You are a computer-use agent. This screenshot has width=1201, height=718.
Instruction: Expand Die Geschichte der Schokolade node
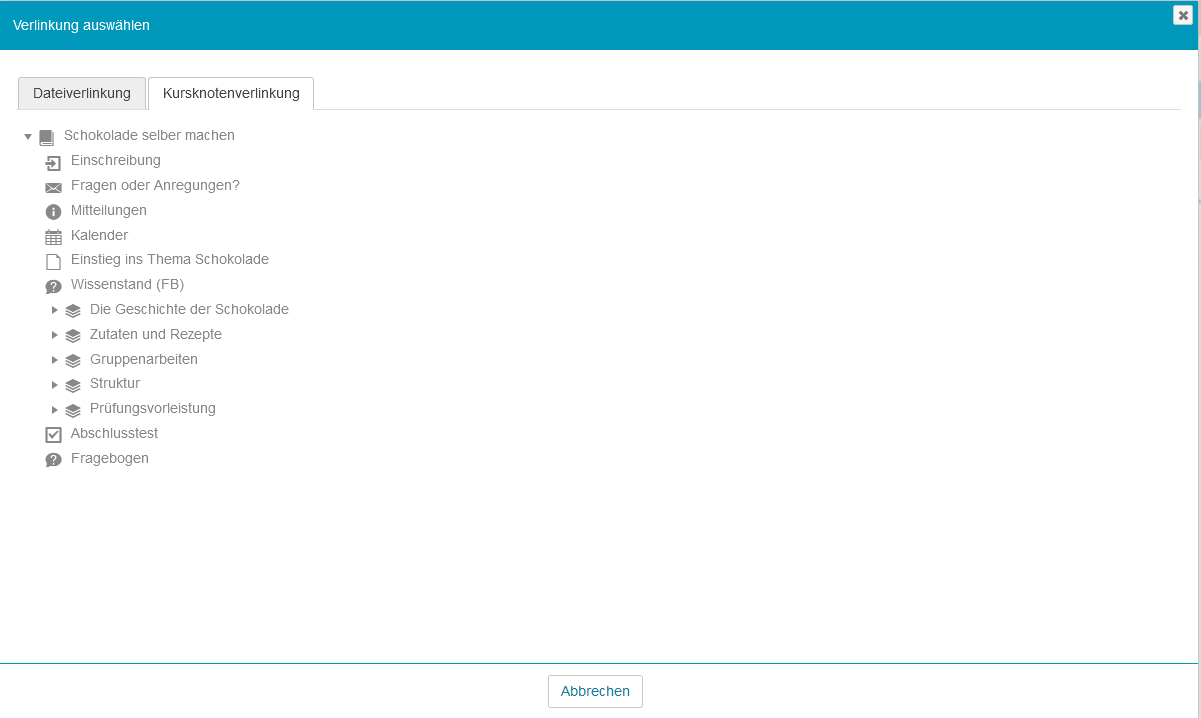[x=55, y=310]
